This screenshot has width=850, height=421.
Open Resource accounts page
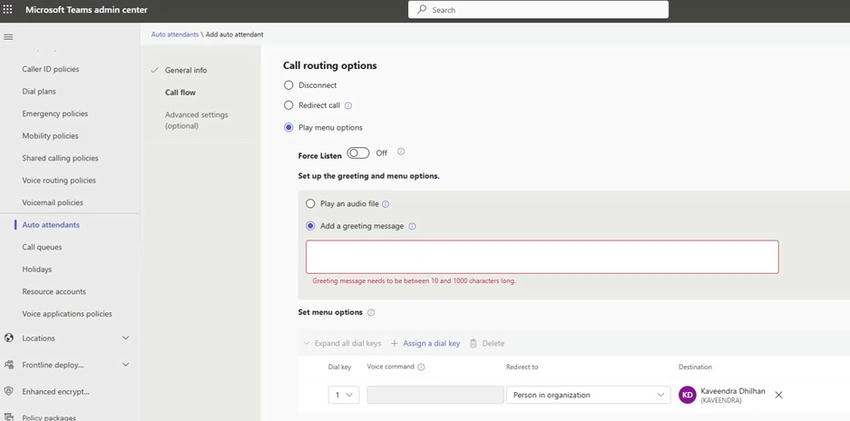54,292
